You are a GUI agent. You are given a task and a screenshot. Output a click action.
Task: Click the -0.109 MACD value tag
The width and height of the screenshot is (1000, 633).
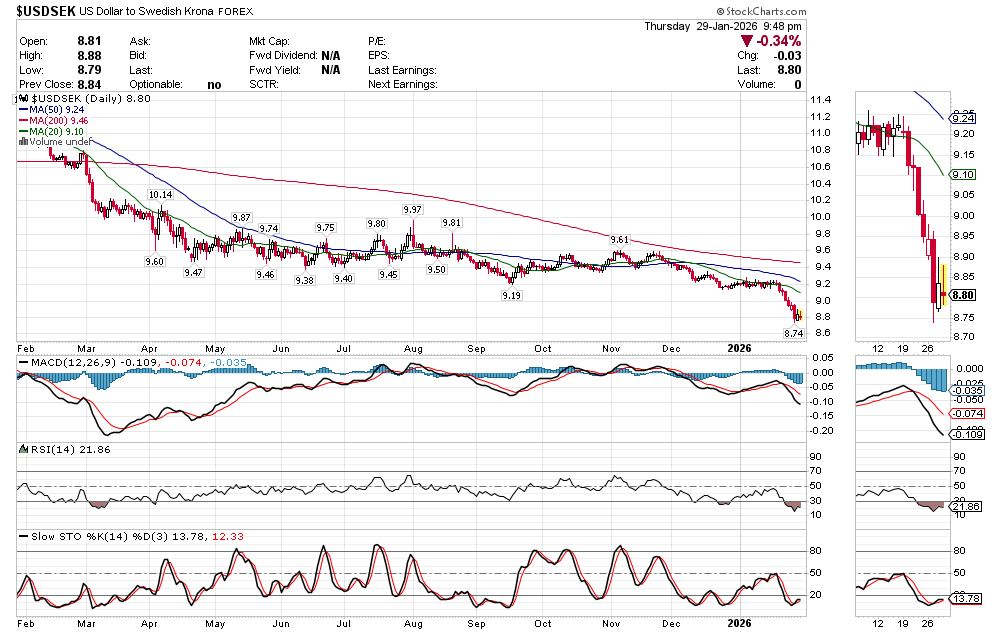click(964, 434)
